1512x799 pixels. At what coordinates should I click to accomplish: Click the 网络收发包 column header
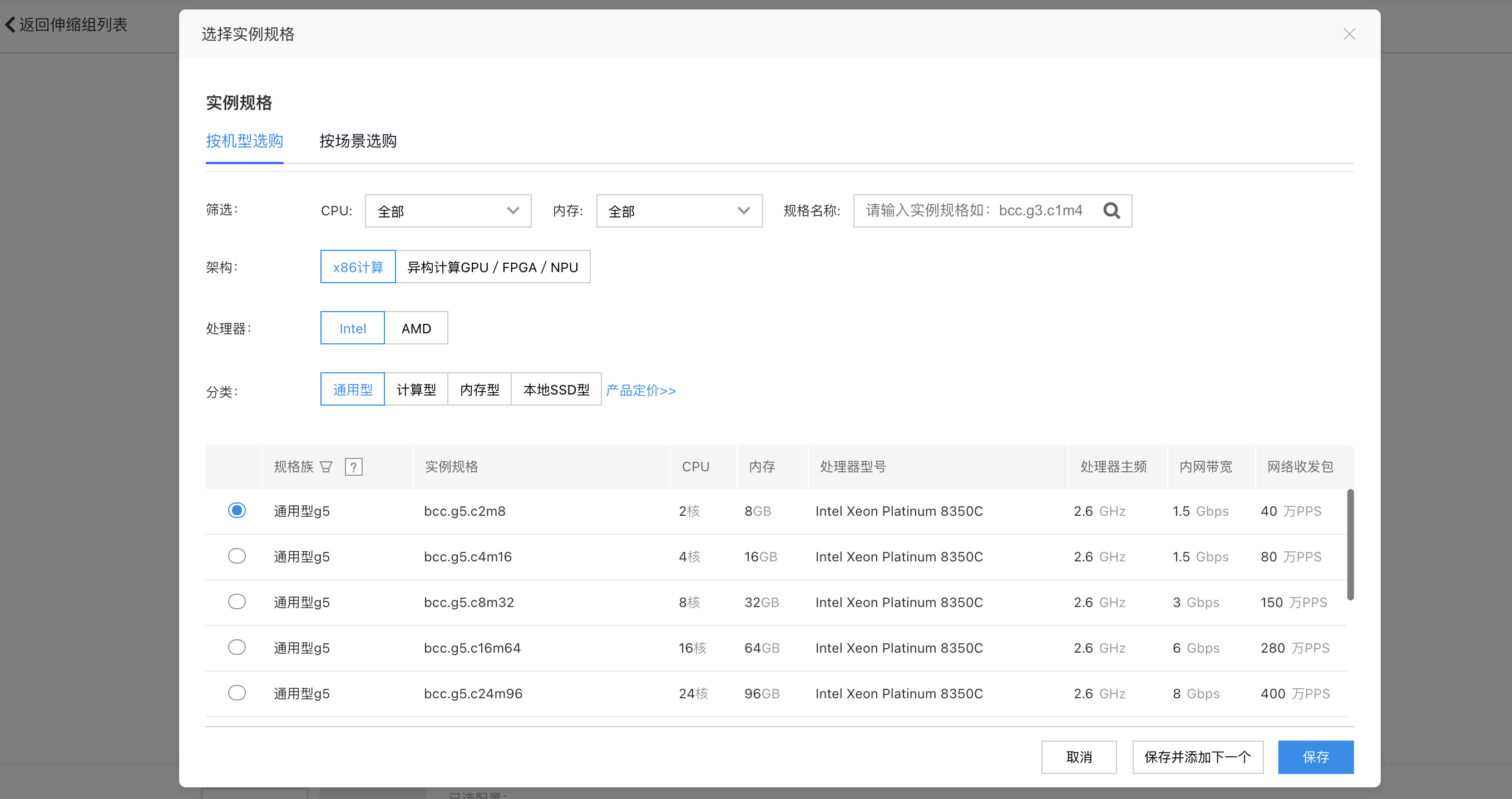[x=1300, y=467]
